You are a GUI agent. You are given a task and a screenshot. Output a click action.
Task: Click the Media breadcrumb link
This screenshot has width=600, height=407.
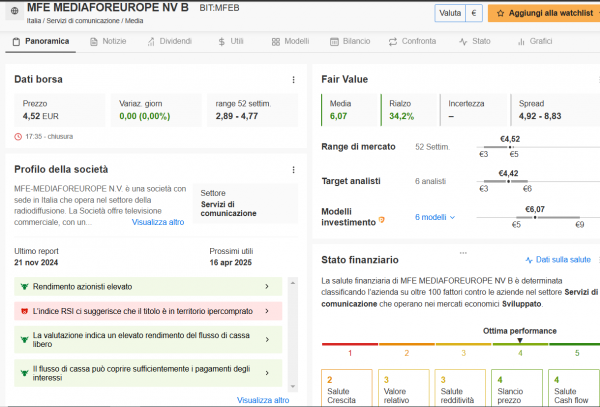(134, 21)
